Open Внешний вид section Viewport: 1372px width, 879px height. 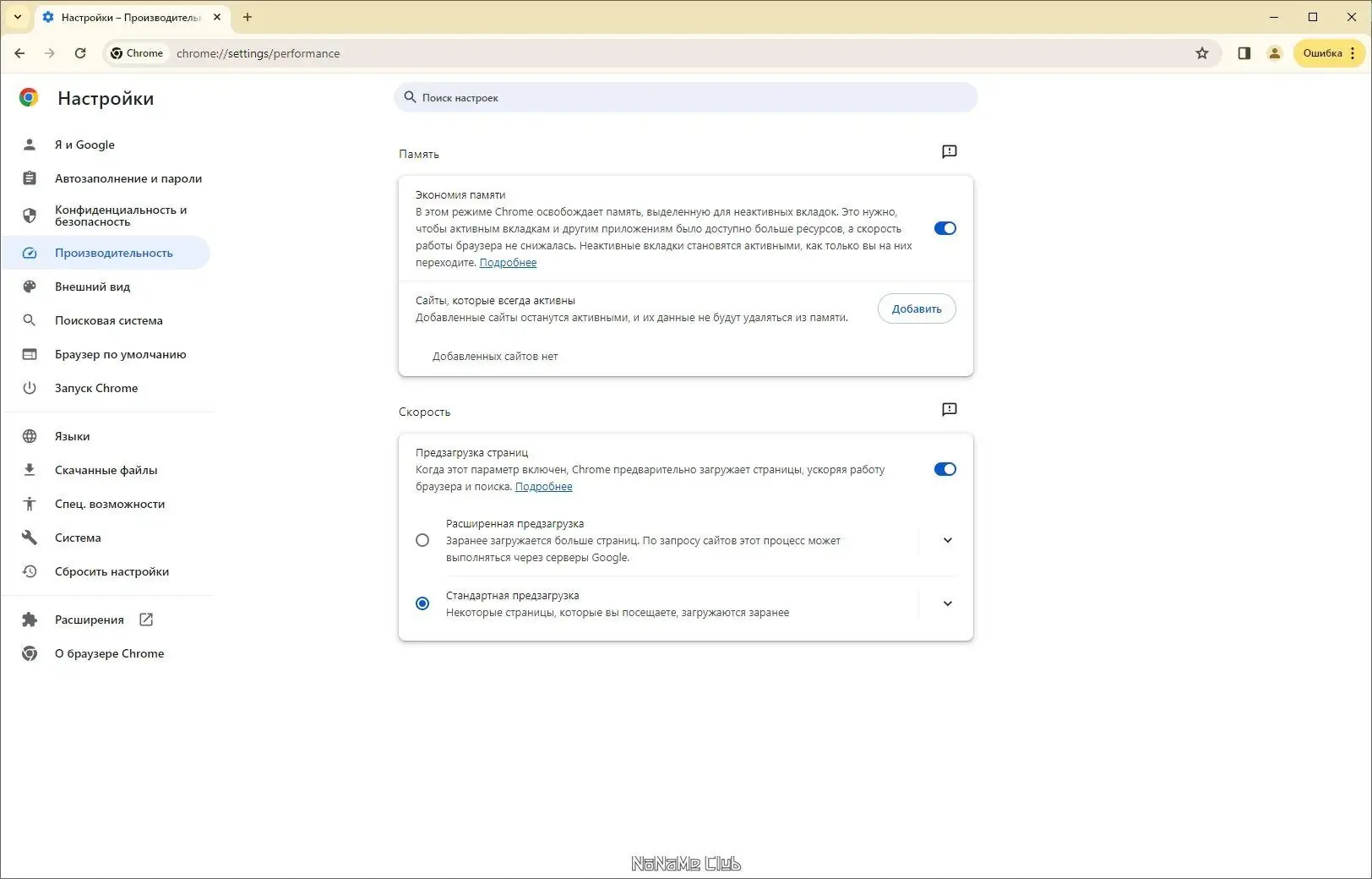pyautogui.click(x=106, y=287)
